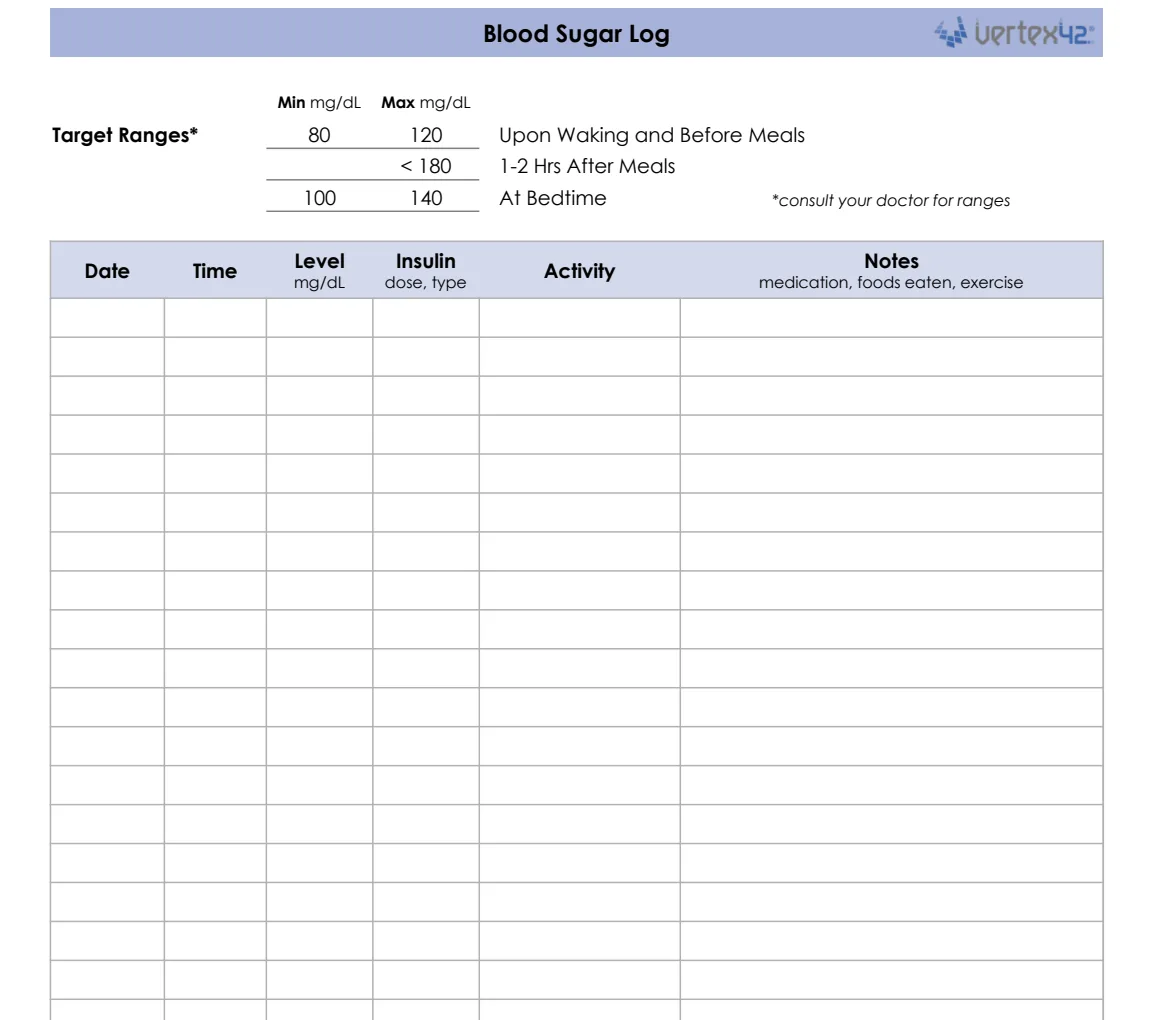
Task: Edit the minimum value 80
Action: point(319,135)
